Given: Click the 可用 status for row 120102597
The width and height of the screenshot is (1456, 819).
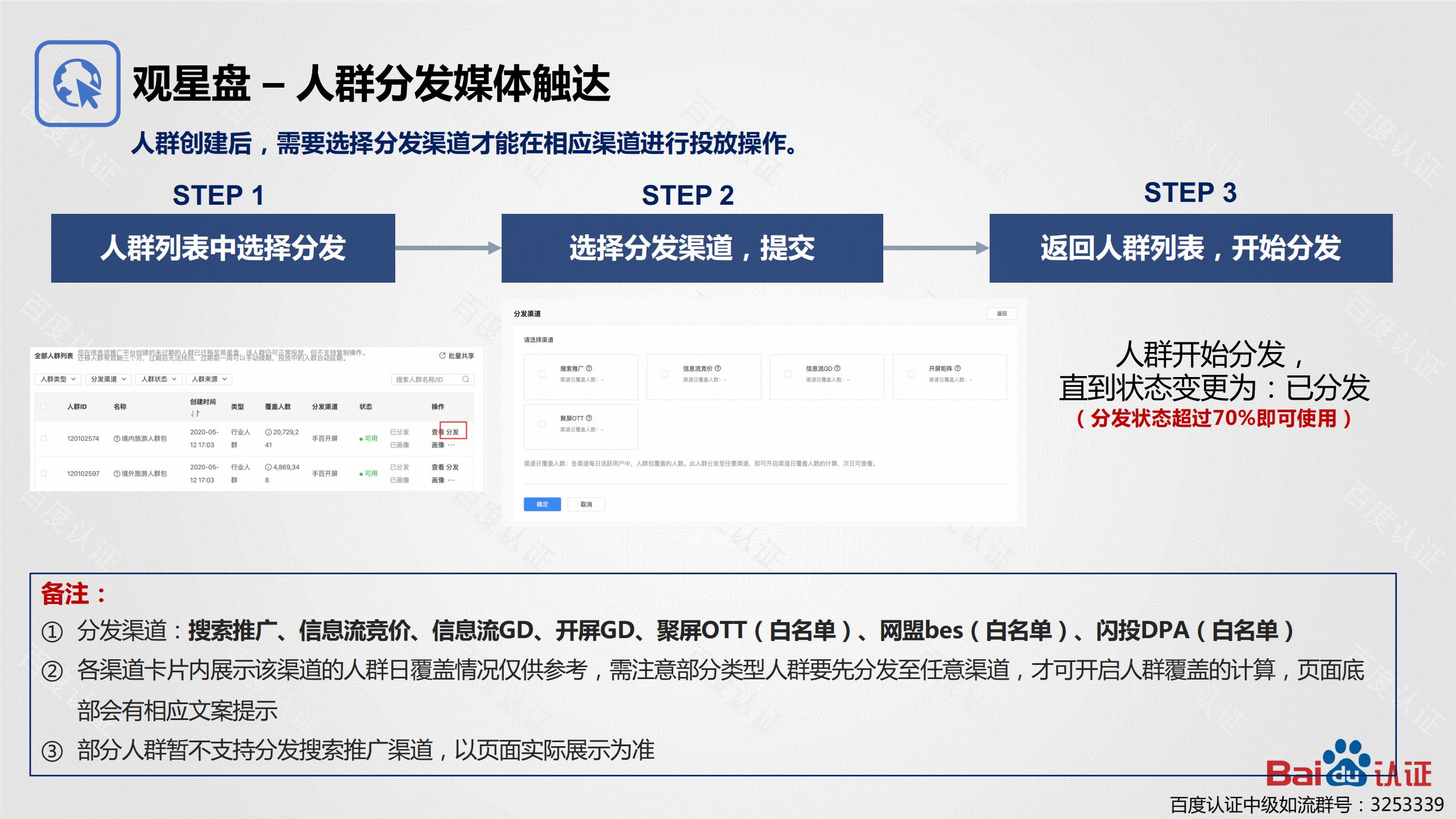Looking at the screenshot, I should [x=369, y=473].
